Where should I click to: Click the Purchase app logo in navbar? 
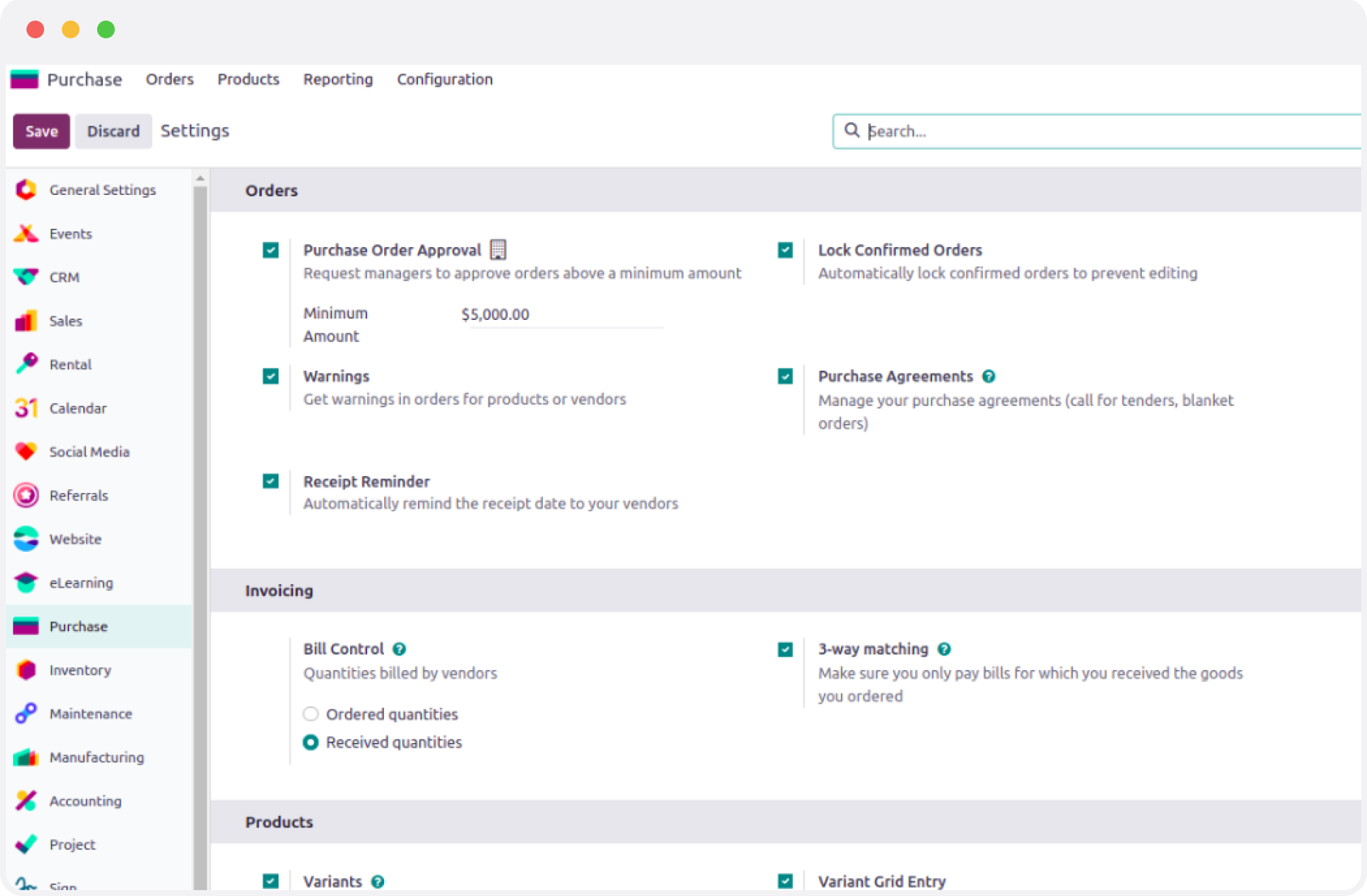[24, 79]
